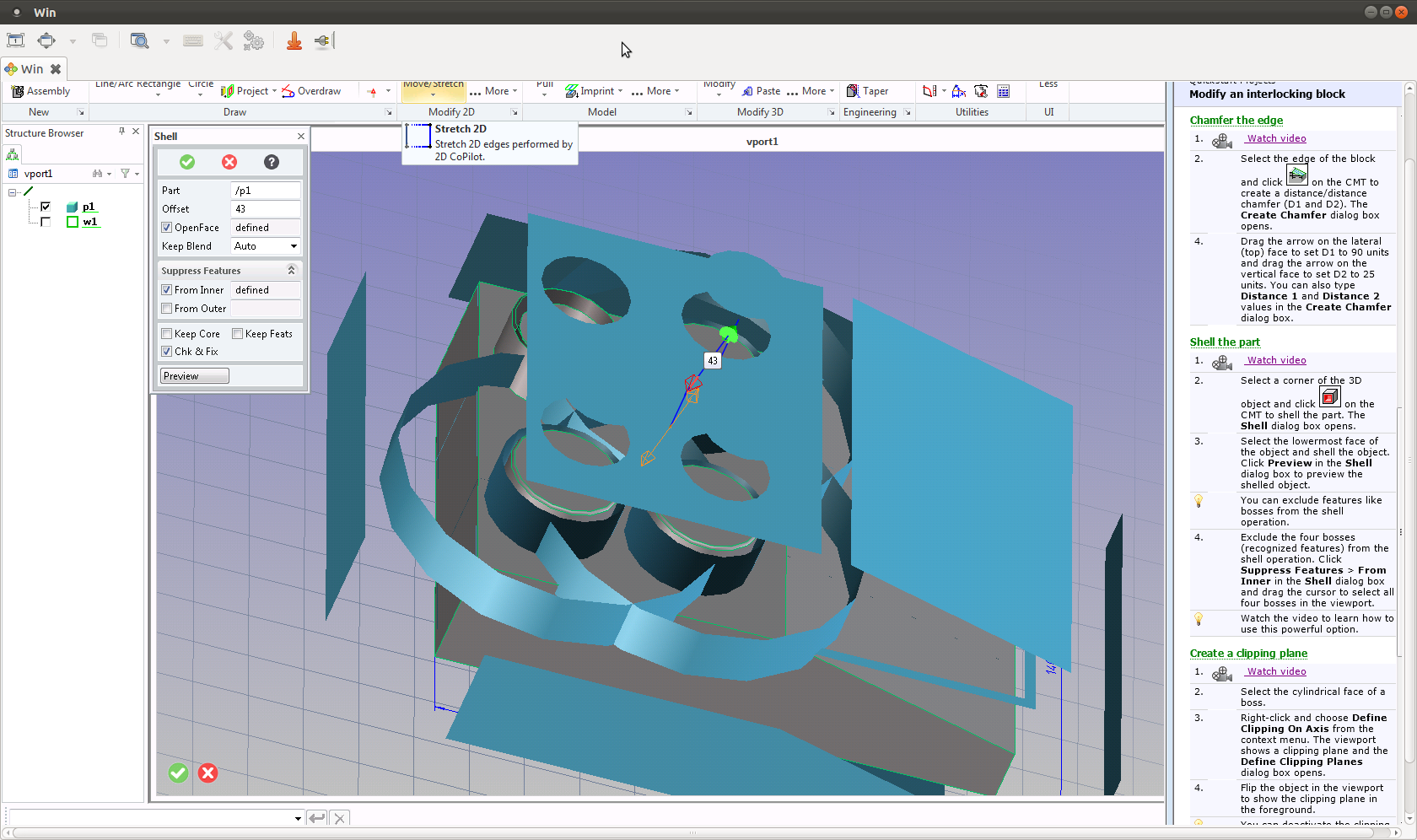Viewport: 1417px width, 840px height.
Task: Click the wrench and screwdriver tools icon
Action: 224,40
